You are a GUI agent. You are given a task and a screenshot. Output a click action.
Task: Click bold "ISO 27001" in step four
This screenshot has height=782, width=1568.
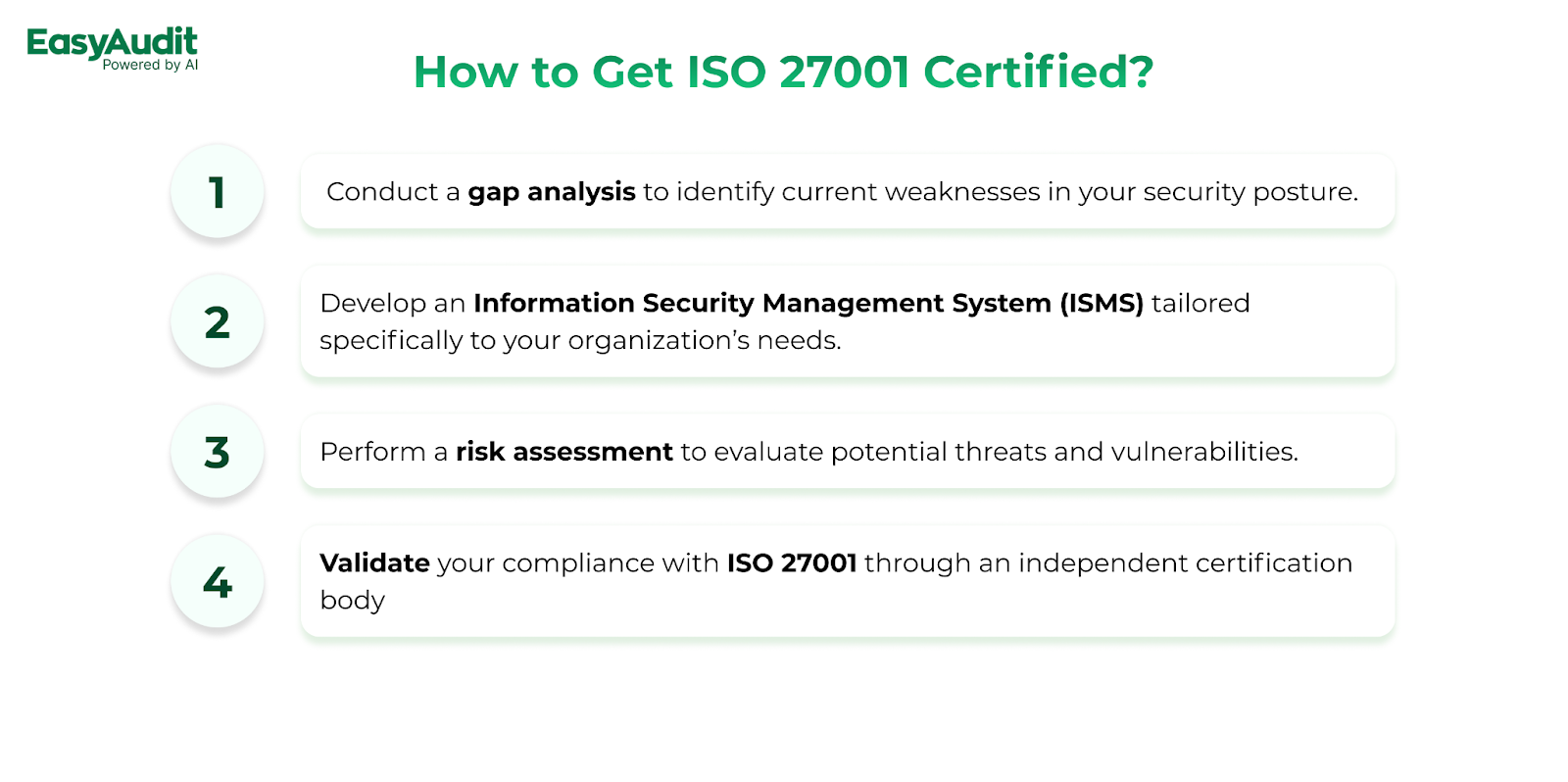pyautogui.click(x=792, y=563)
